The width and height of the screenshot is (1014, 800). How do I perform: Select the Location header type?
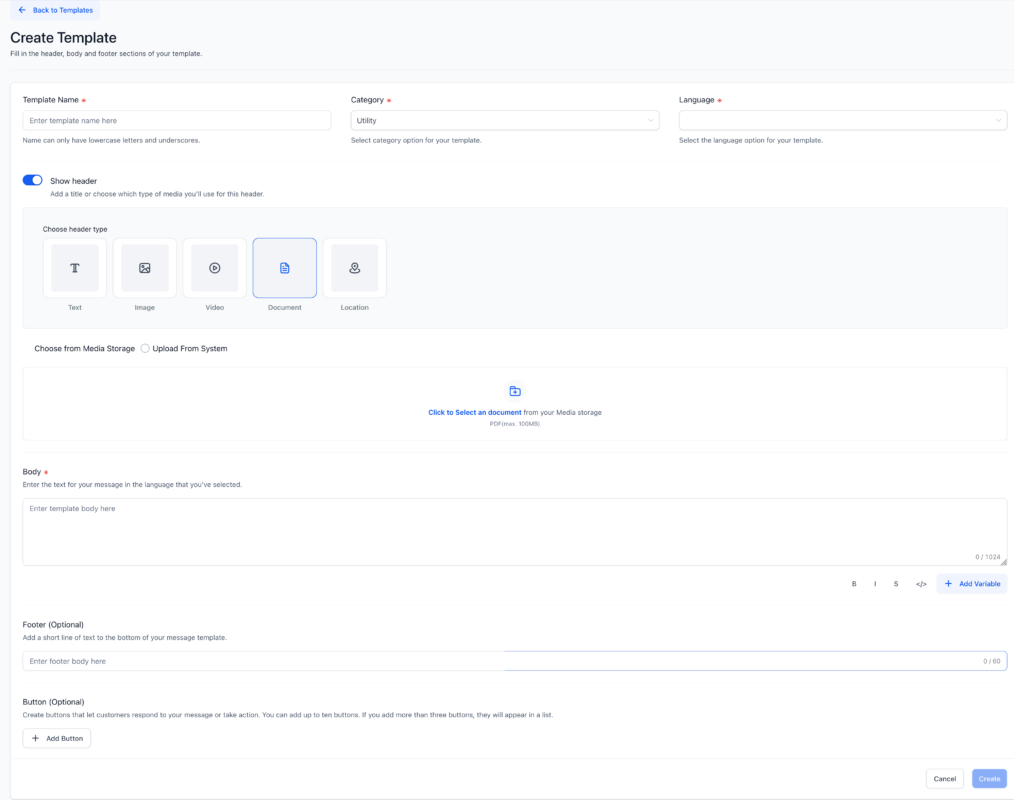354,267
